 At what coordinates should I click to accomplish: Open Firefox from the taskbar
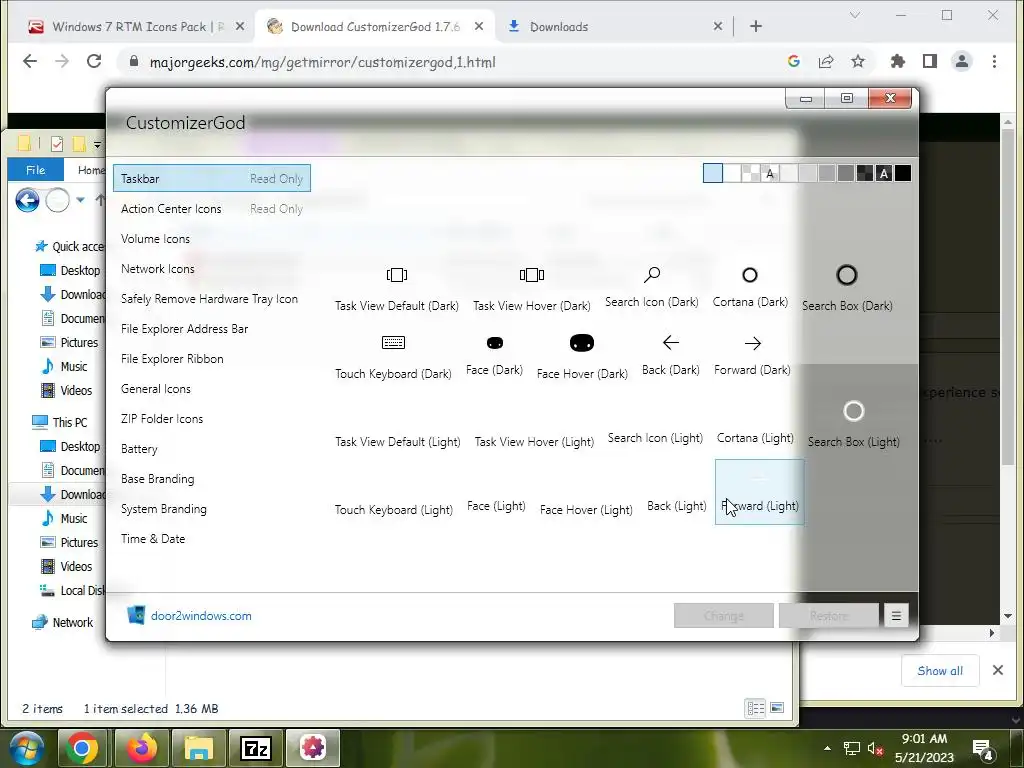pyautogui.click(x=142, y=748)
